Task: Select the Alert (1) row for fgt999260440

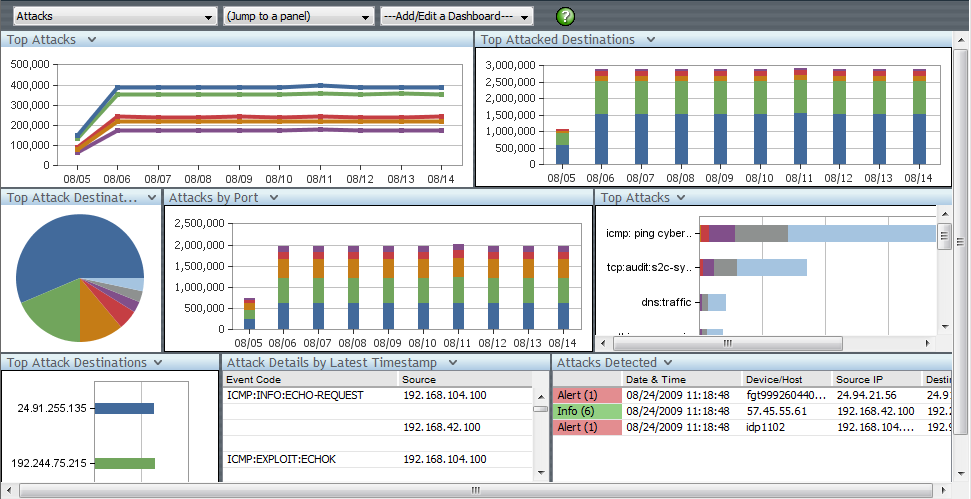Action: 752,395
